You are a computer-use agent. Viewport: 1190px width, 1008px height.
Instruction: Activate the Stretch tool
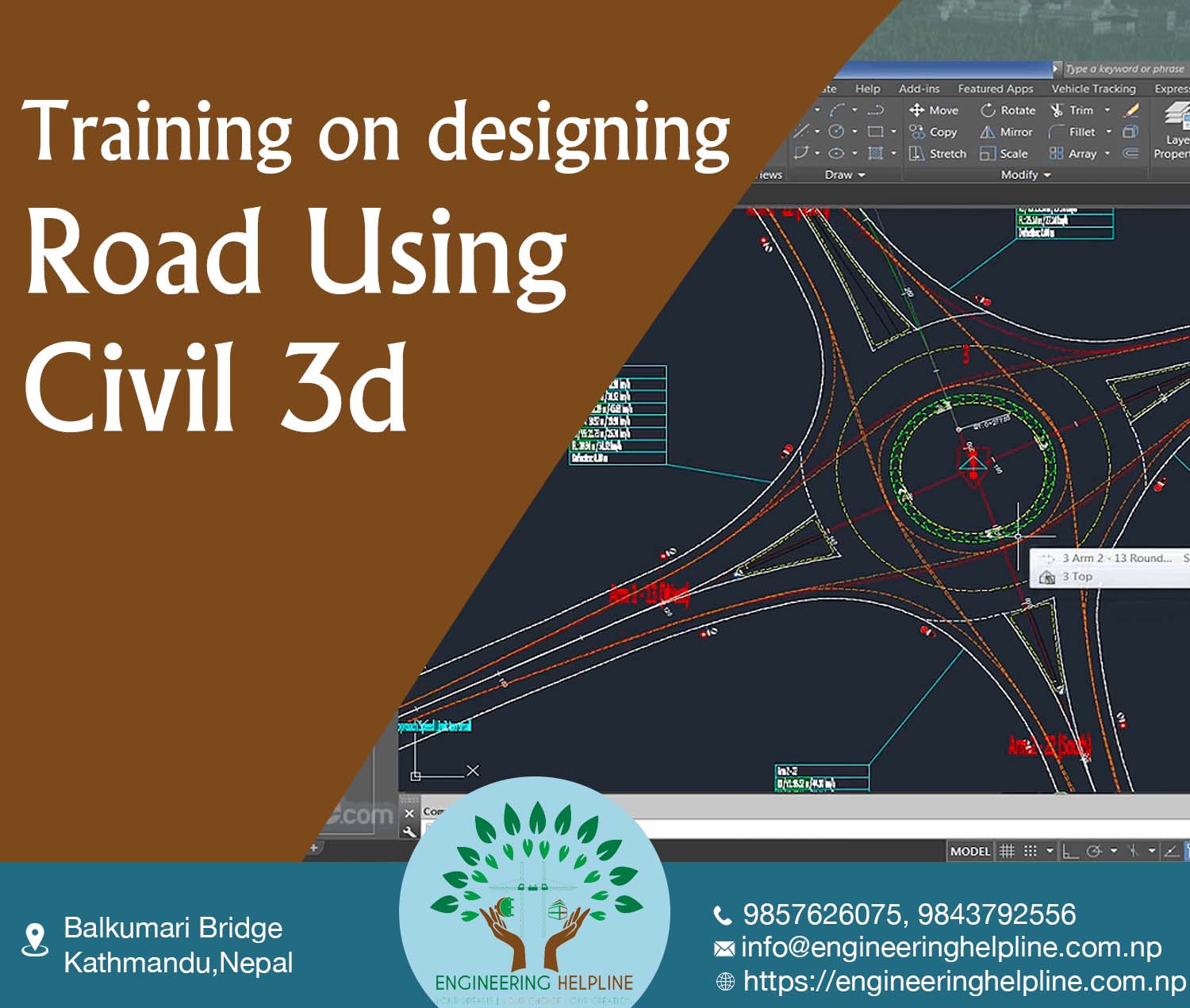tap(938, 153)
